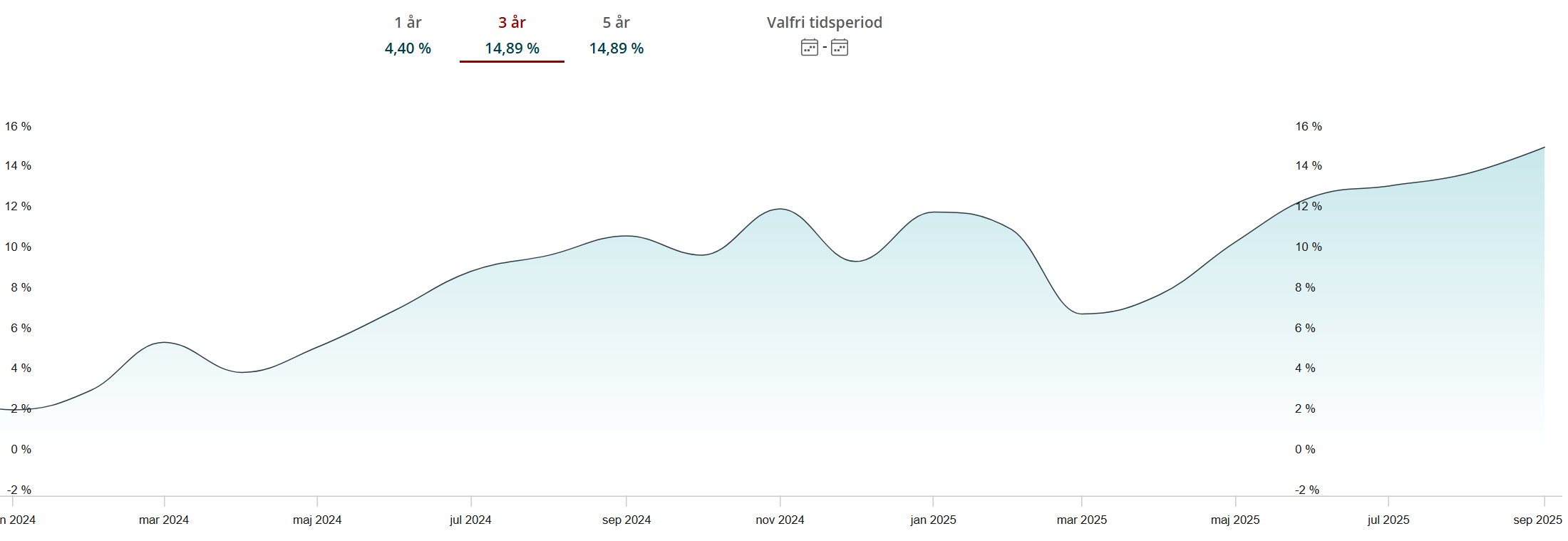Click the chart dip near mar 2025
Image resolution: width=1568 pixels, height=541 pixels.
point(1082,314)
